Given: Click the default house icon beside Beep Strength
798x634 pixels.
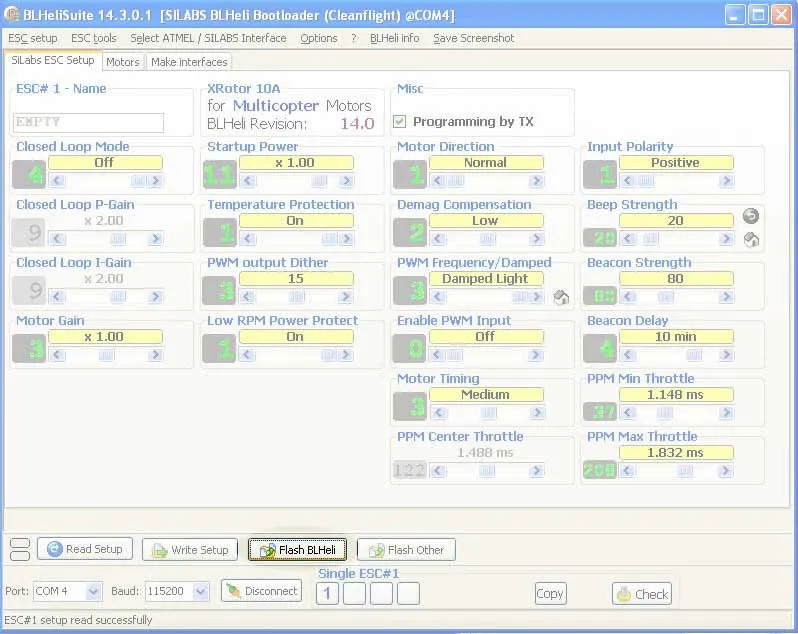Looking at the screenshot, I should (x=751, y=239).
